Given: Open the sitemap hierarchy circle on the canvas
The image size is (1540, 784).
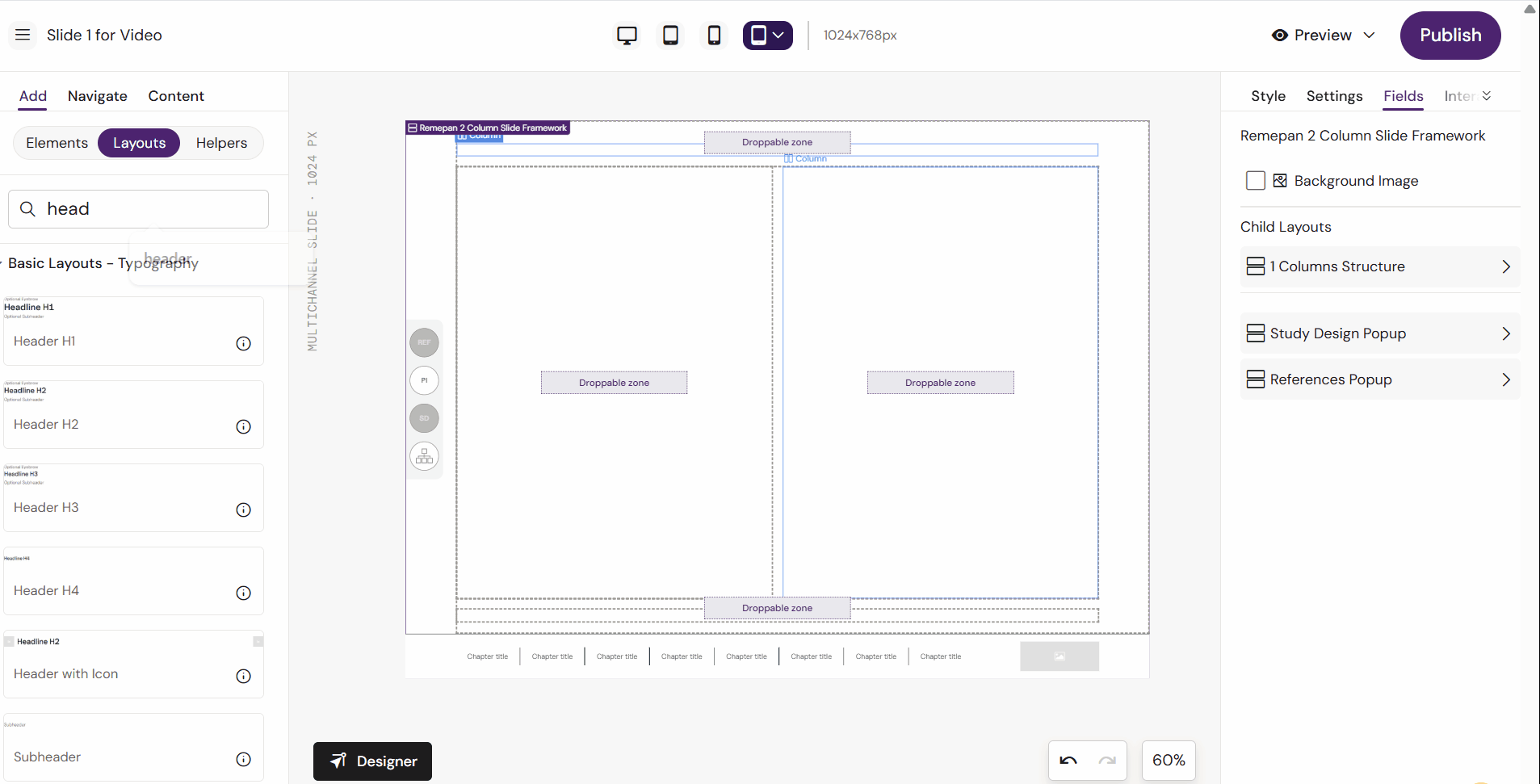Looking at the screenshot, I should pyautogui.click(x=423, y=455).
